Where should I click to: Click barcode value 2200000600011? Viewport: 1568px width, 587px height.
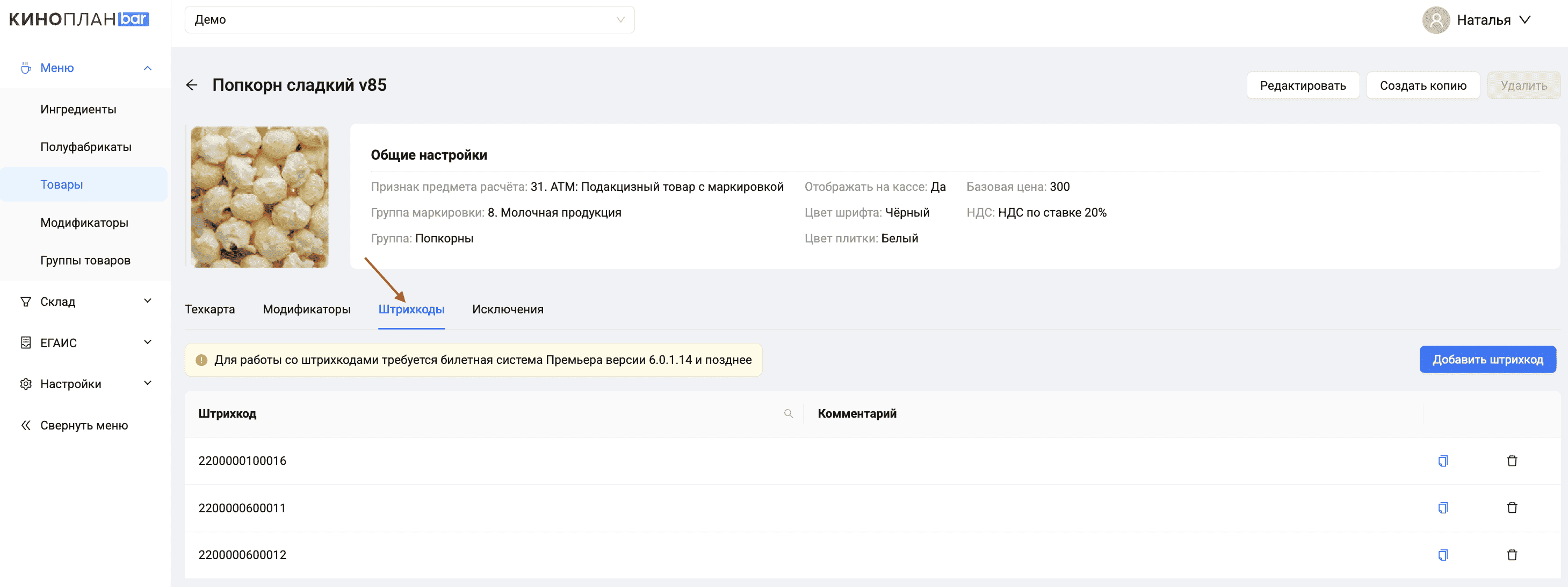coord(242,508)
